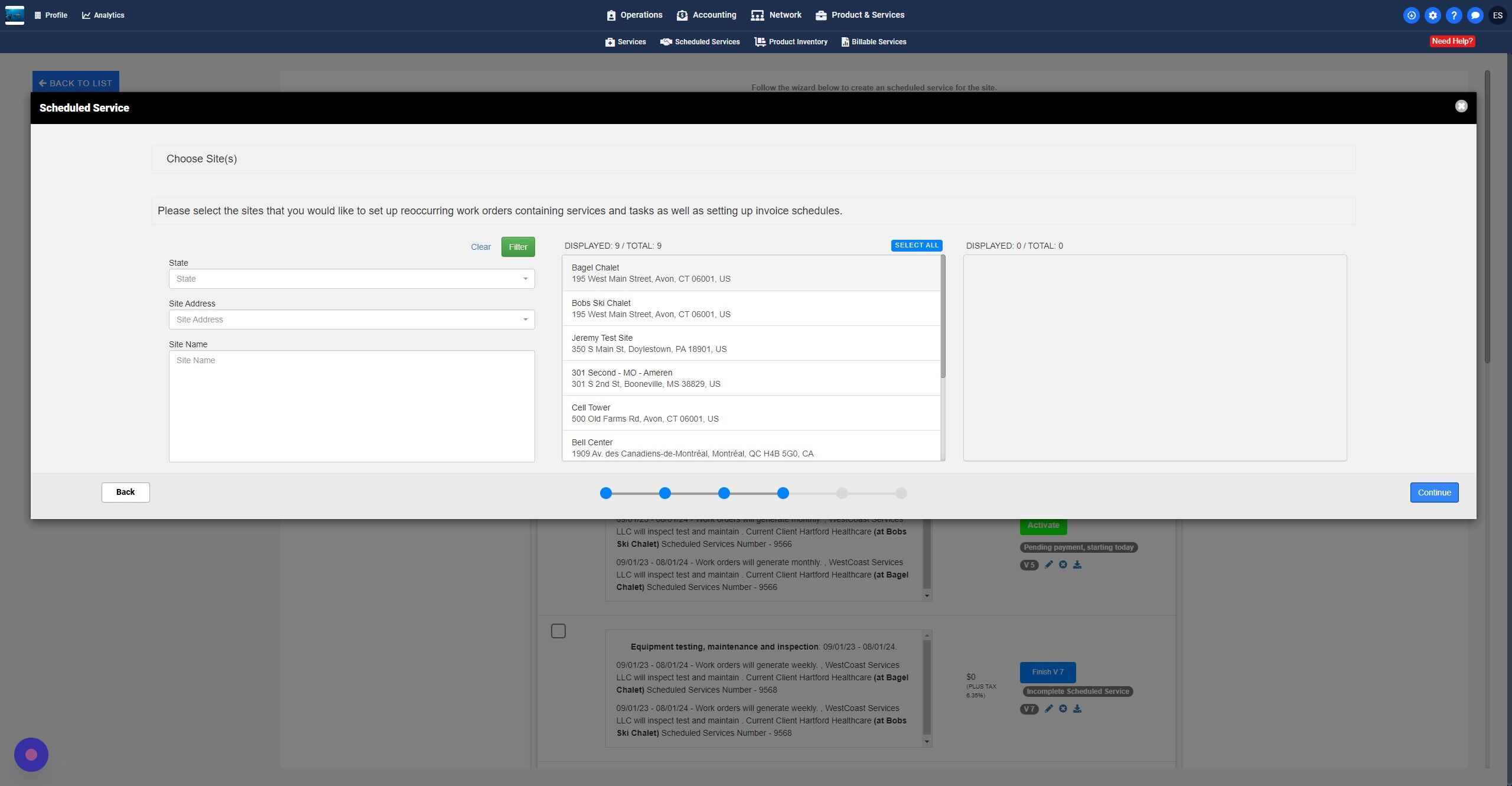The width and height of the screenshot is (1512, 786).
Task: Click the fifth wizard progress step dot
Action: coord(842,493)
